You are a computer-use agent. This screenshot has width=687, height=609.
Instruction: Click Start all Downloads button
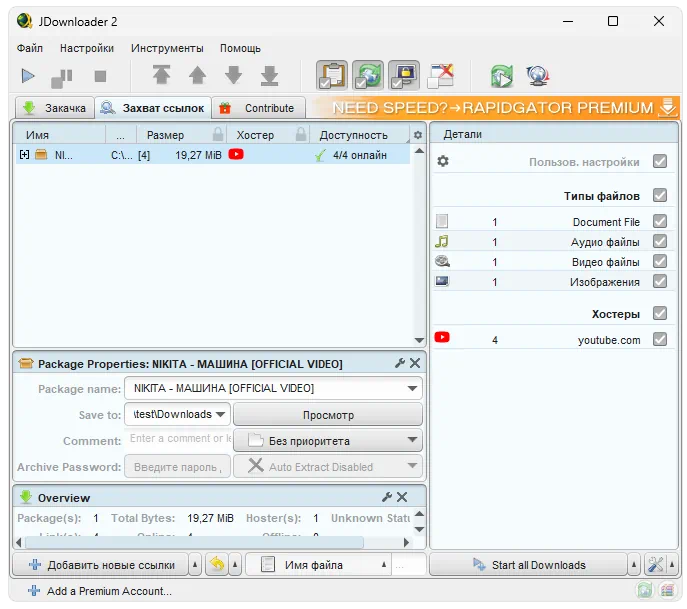(529, 564)
